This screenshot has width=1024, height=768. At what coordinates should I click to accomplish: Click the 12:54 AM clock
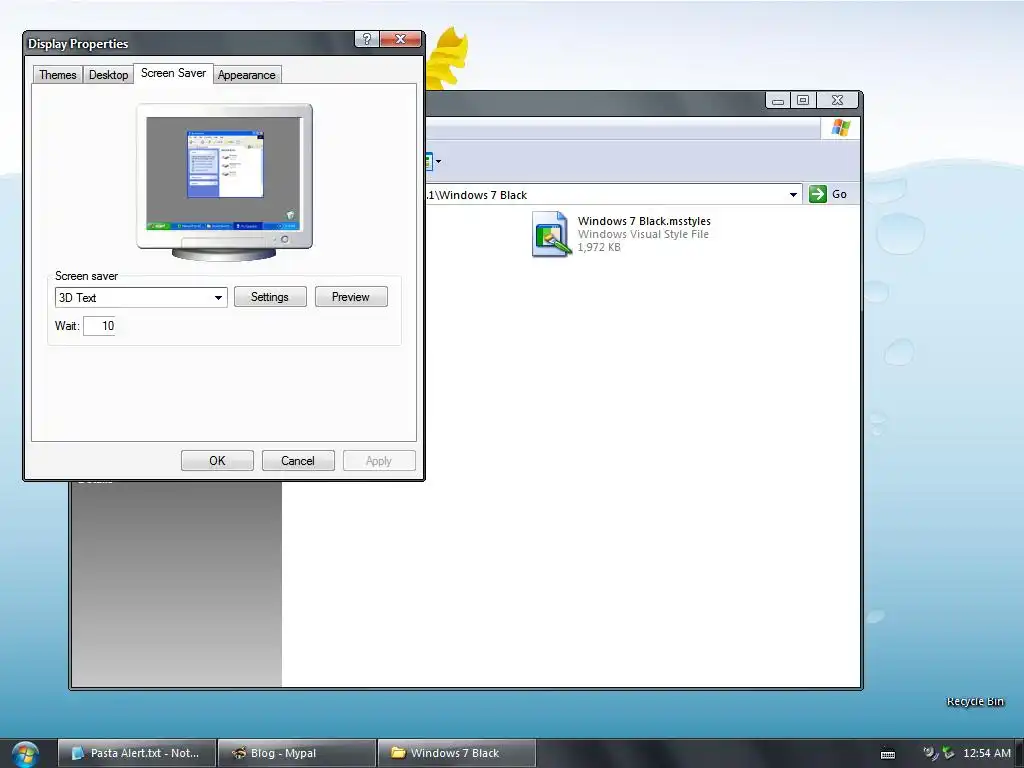pyautogui.click(x=987, y=753)
